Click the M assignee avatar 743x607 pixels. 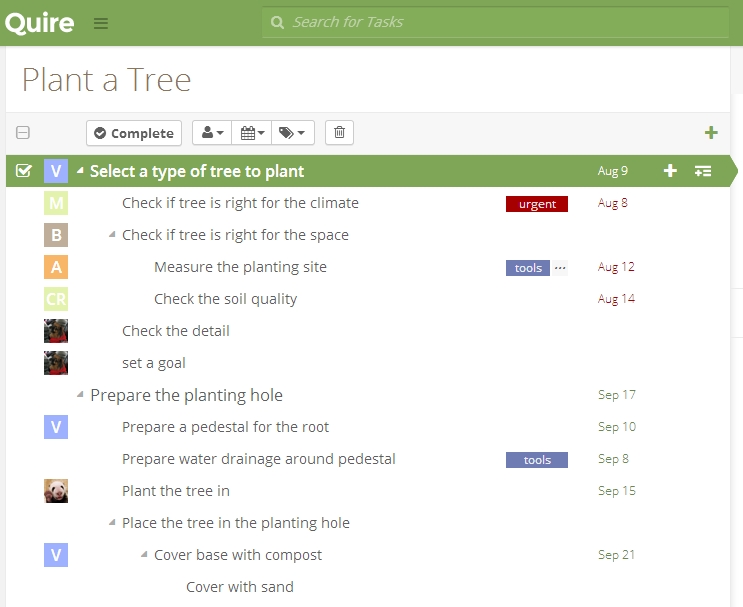56,203
